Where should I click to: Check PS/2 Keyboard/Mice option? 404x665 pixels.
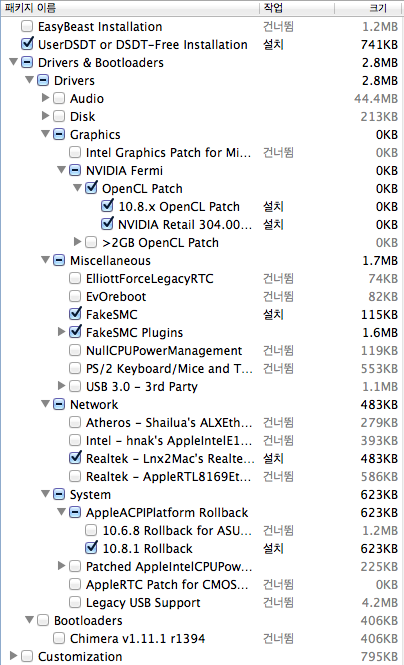[75, 368]
